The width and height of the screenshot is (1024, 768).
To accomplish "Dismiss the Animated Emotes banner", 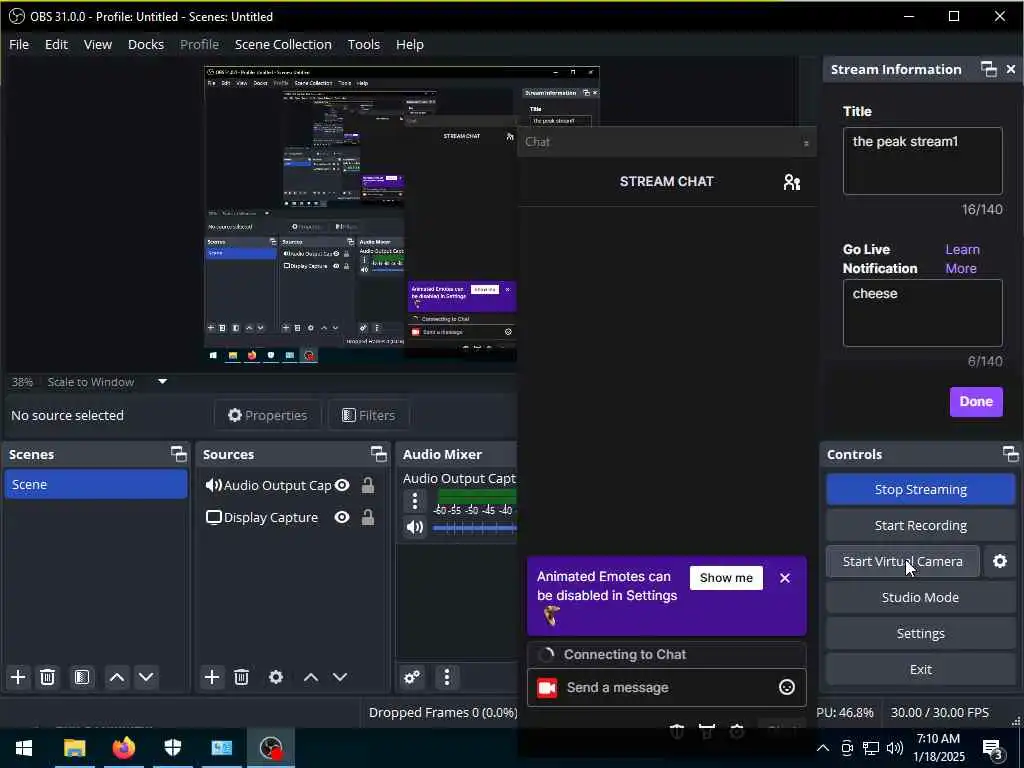I will click(785, 578).
